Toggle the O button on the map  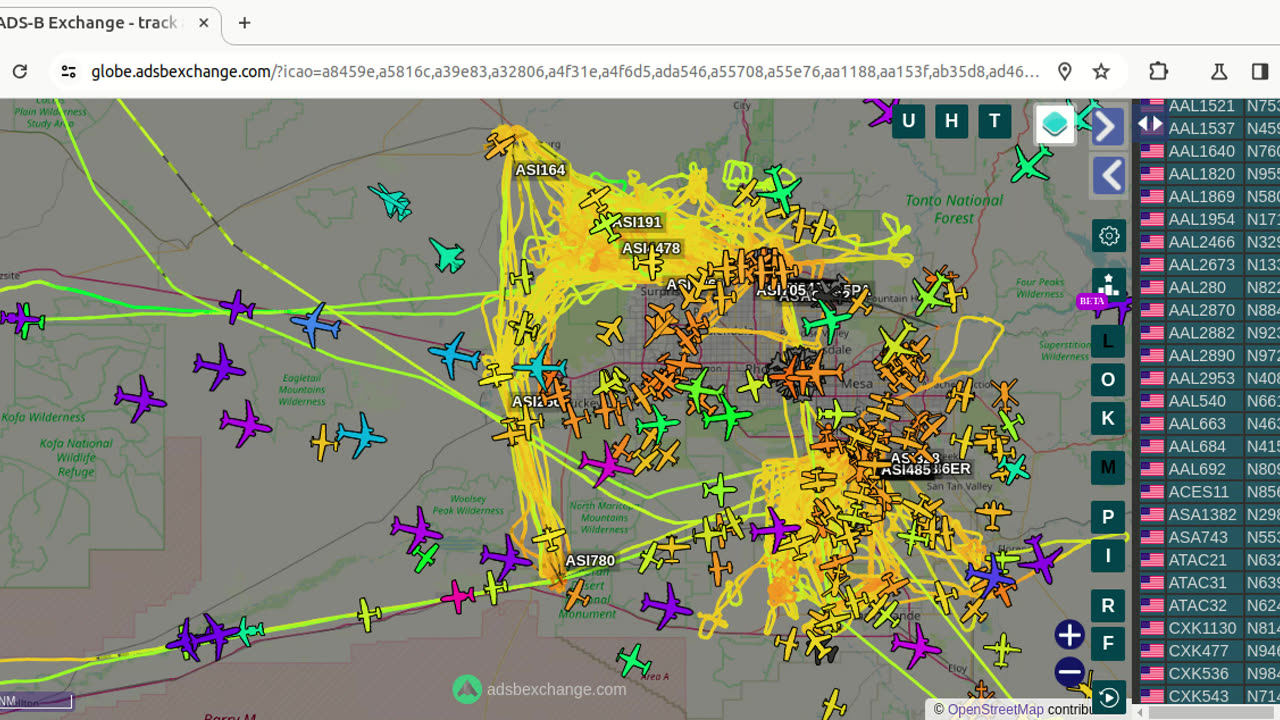click(x=1107, y=380)
